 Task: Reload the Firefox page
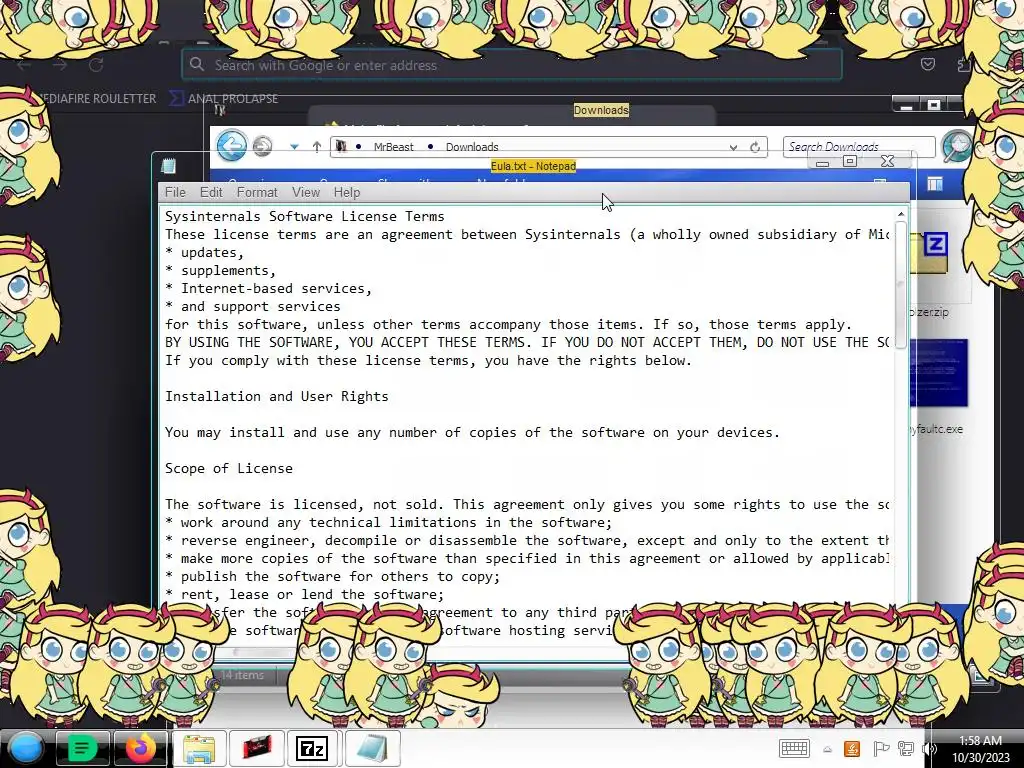point(96,65)
